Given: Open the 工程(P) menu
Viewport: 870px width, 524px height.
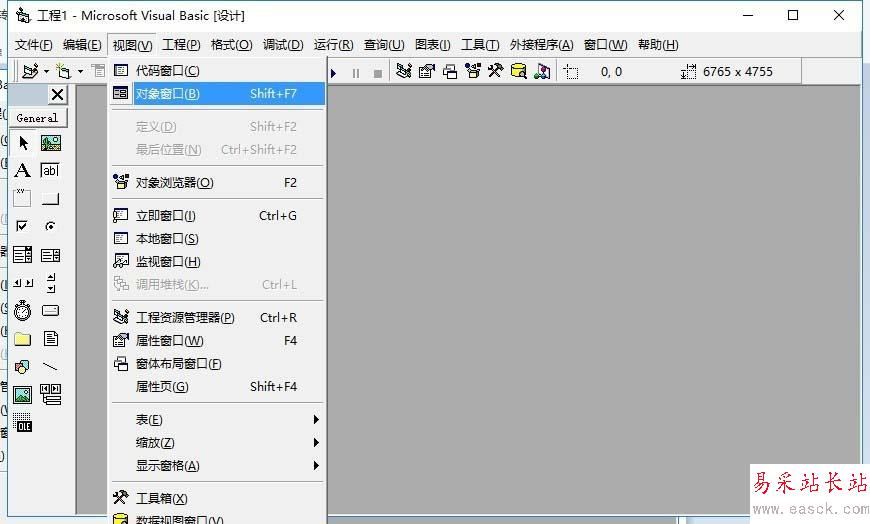Looking at the screenshot, I should click(181, 45).
